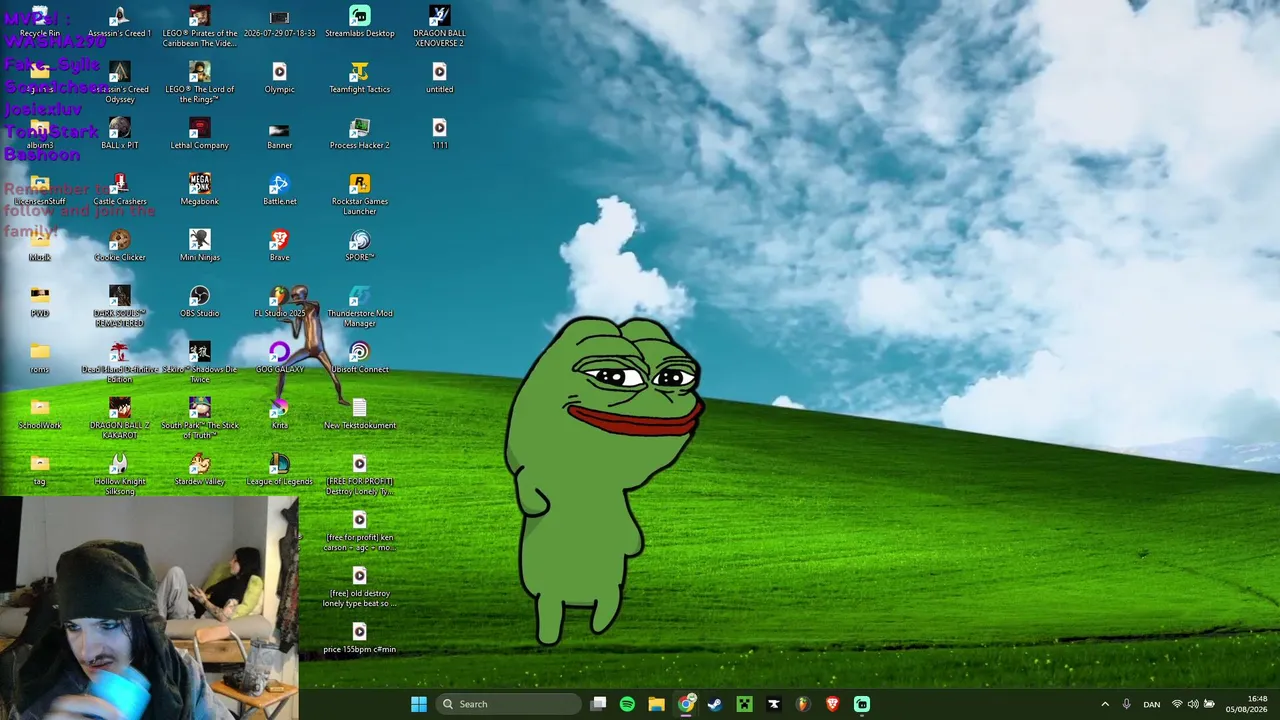Select the price 155bpm c#min audio file
The height and width of the screenshot is (720, 1280).
pos(359,639)
